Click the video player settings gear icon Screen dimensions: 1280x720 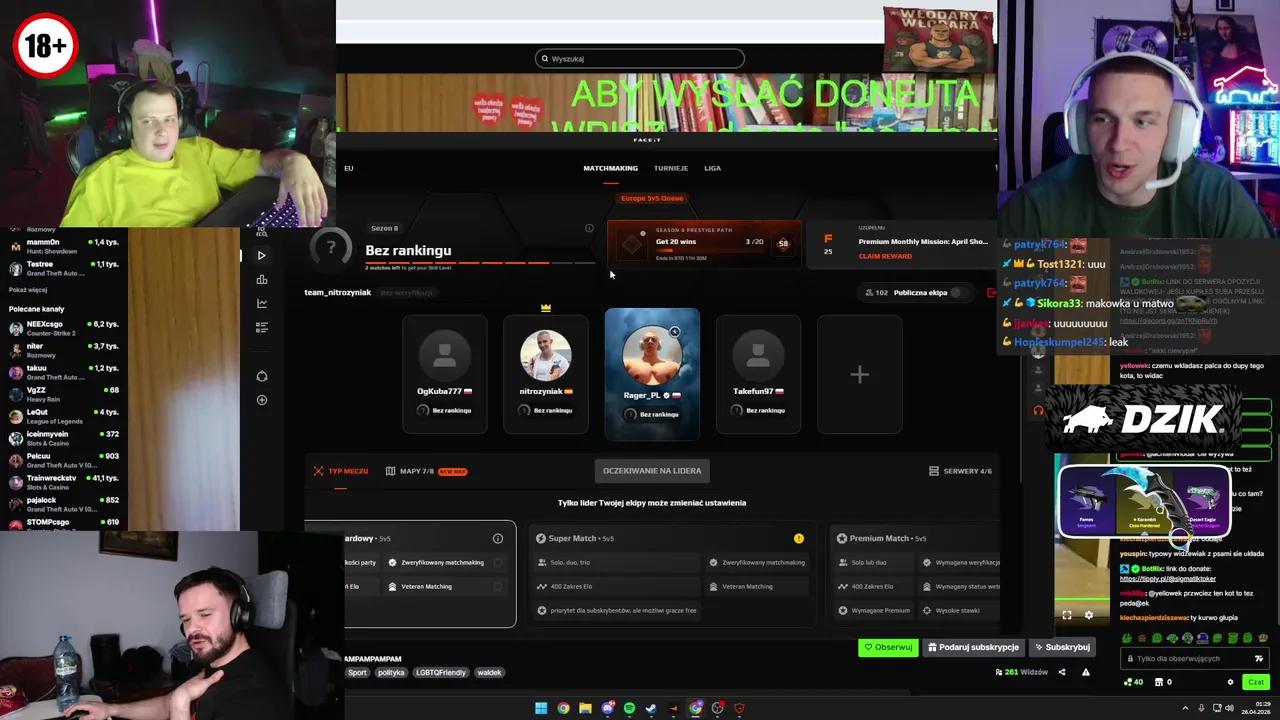[1088, 615]
